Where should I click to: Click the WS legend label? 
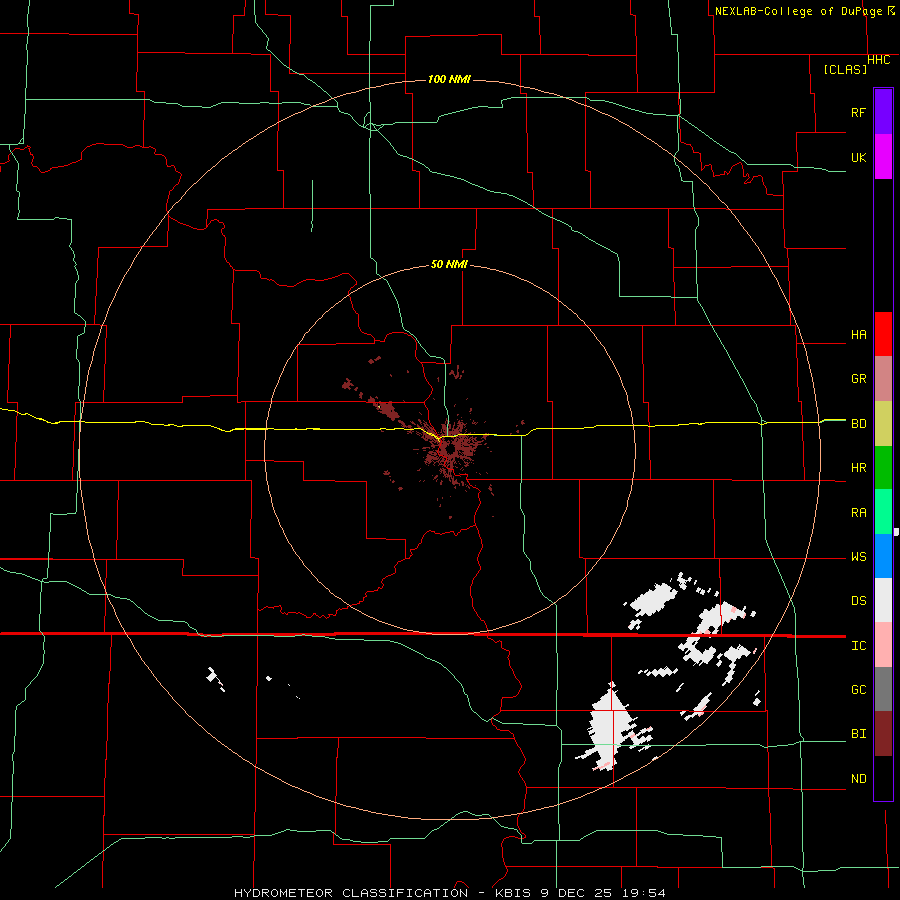point(859,557)
